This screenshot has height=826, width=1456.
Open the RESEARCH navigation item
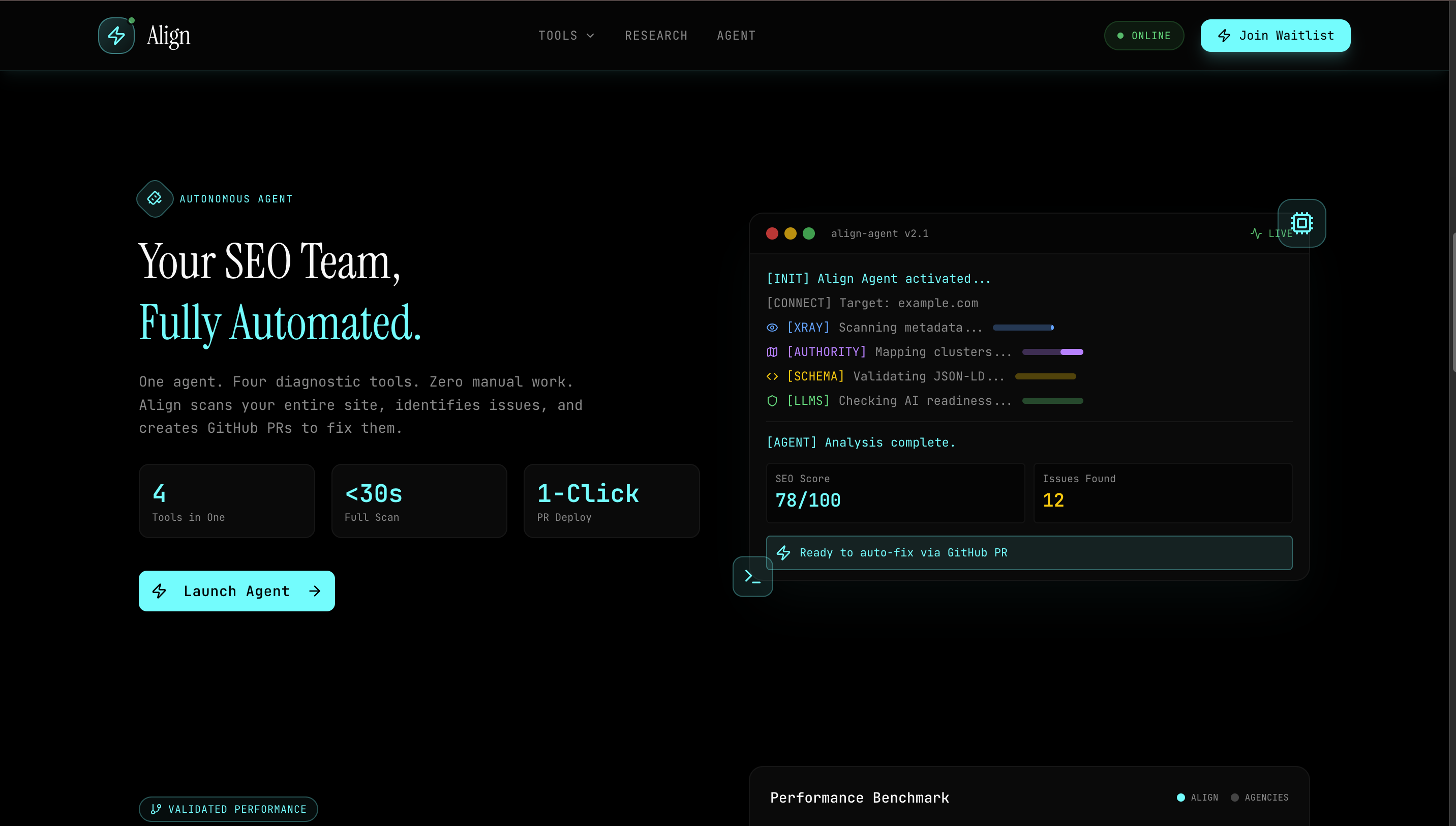coord(656,35)
